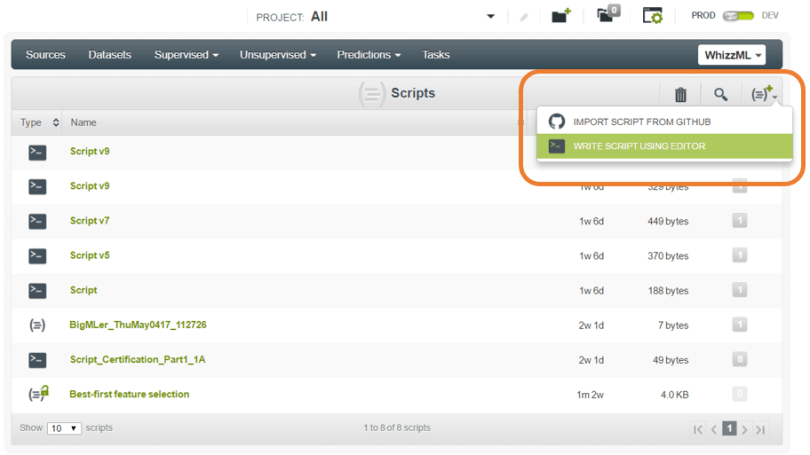
Task: Click the trash delete icon
Action: [680, 95]
